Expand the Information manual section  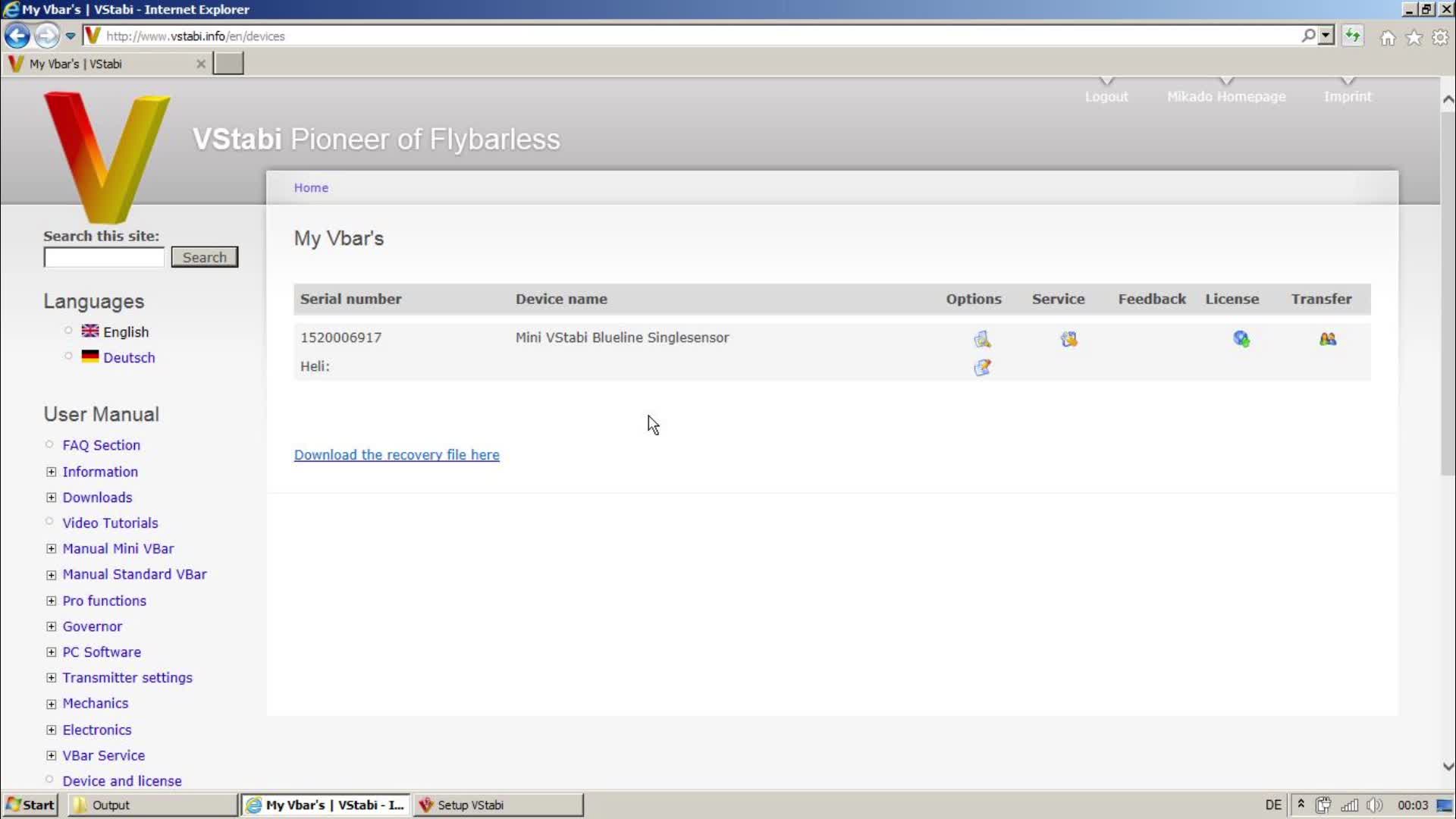[x=51, y=472]
